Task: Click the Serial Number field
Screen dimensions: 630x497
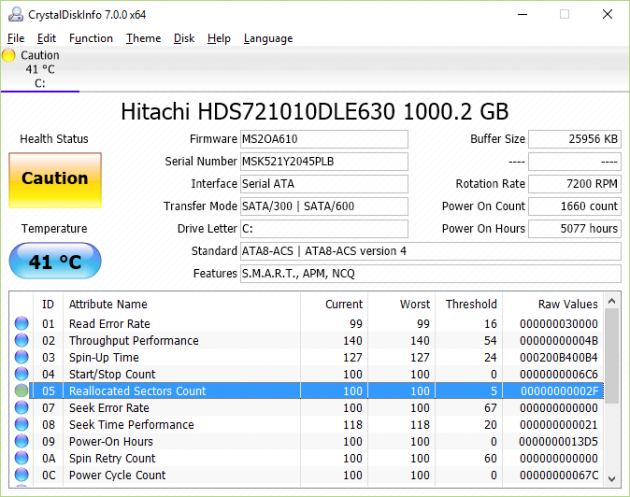Action: (x=324, y=161)
